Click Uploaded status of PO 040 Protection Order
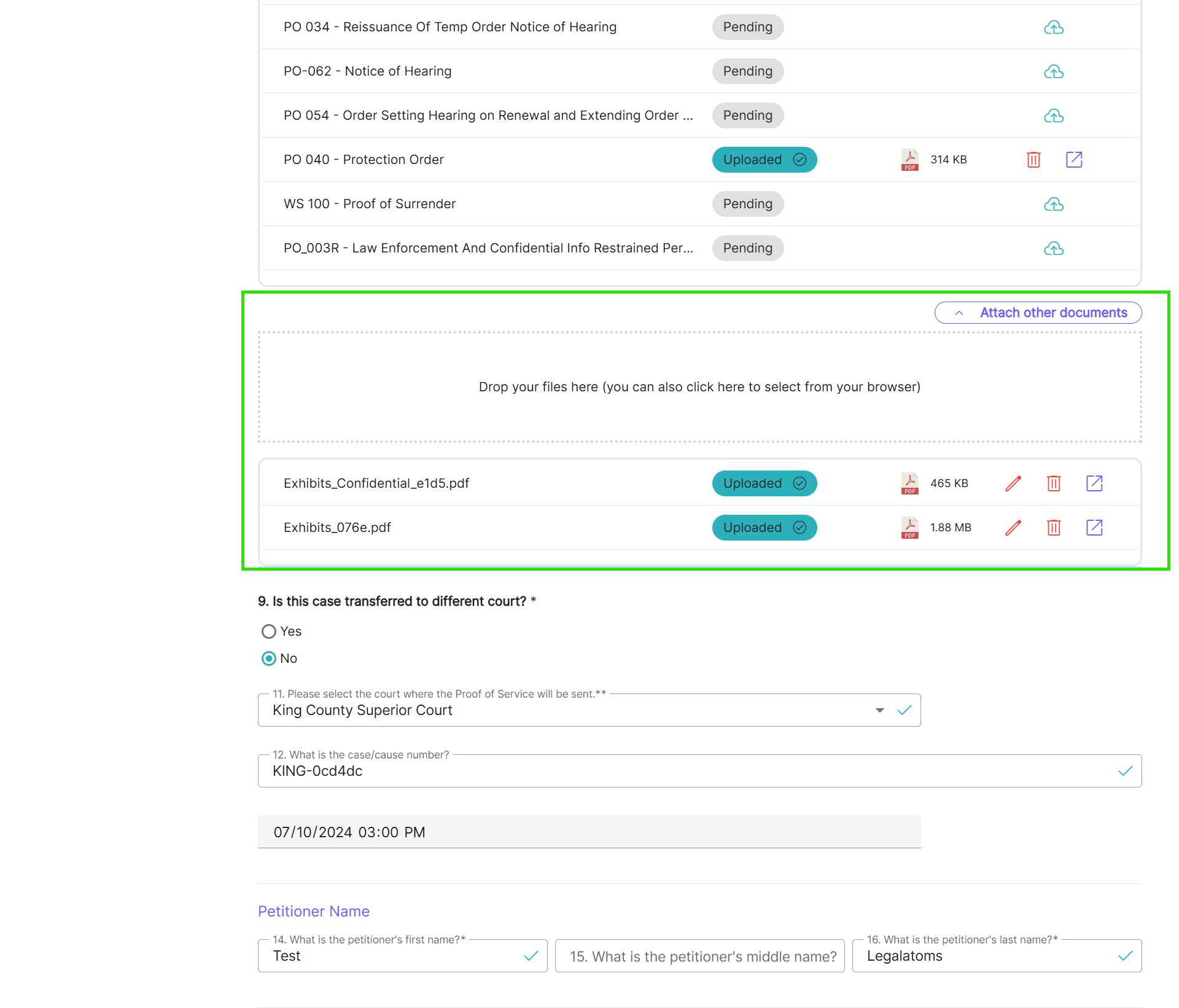 pos(765,160)
